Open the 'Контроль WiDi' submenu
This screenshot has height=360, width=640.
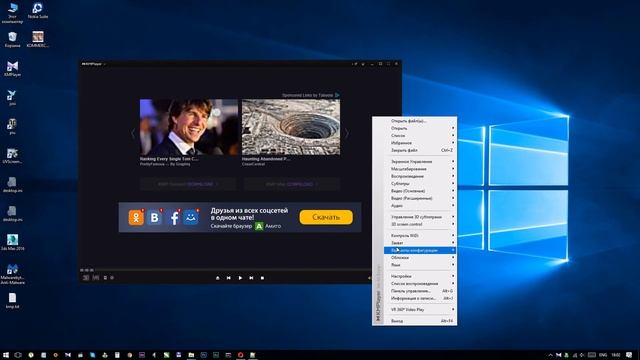coord(420,236)
